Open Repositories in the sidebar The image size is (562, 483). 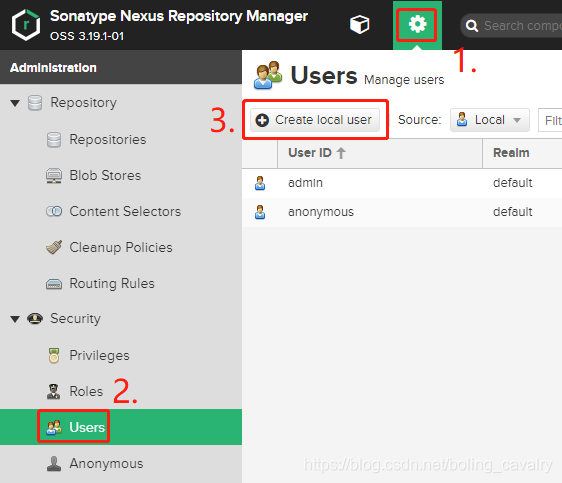[108, 139]
